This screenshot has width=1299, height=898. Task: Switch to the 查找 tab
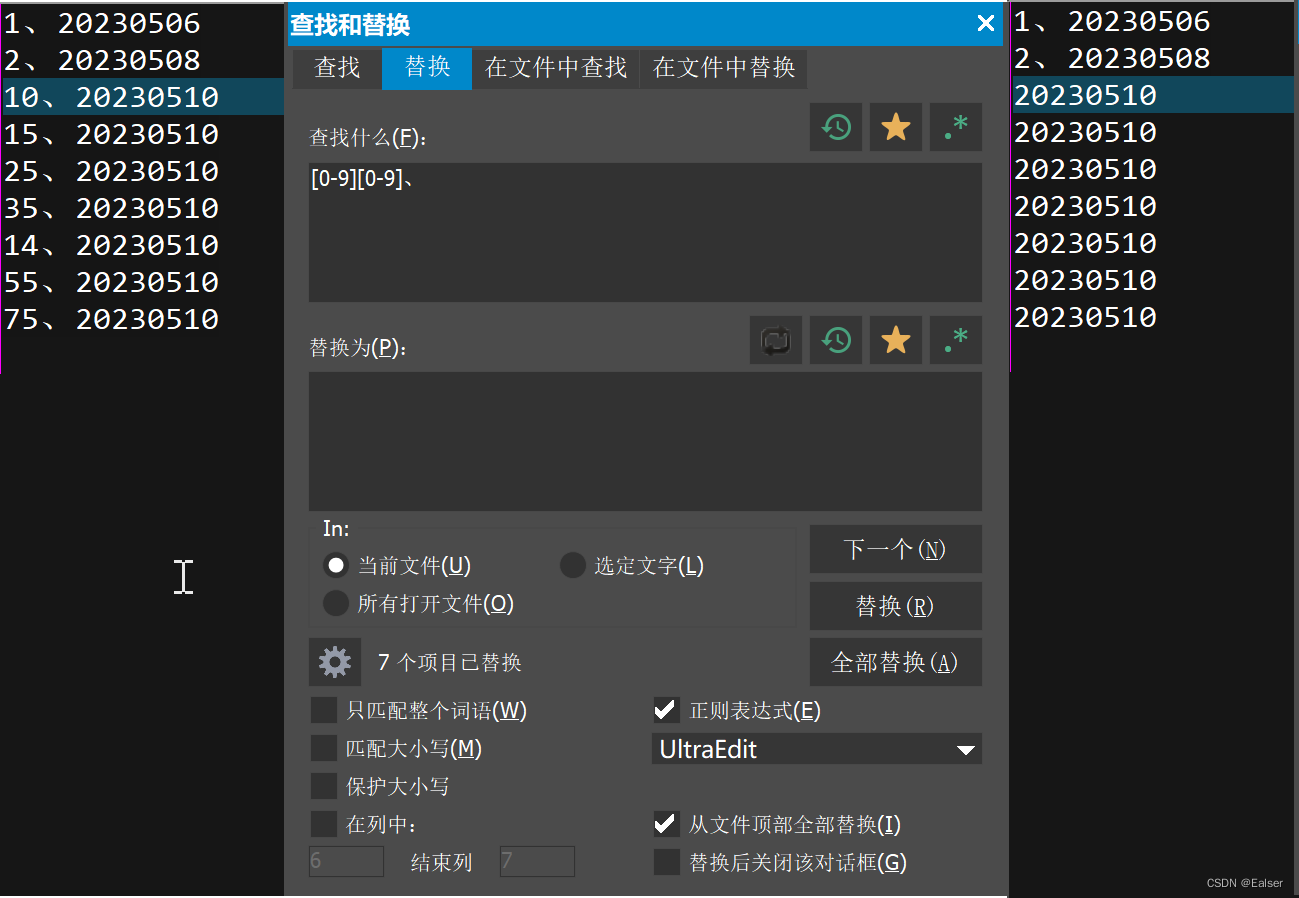(337, 68)
